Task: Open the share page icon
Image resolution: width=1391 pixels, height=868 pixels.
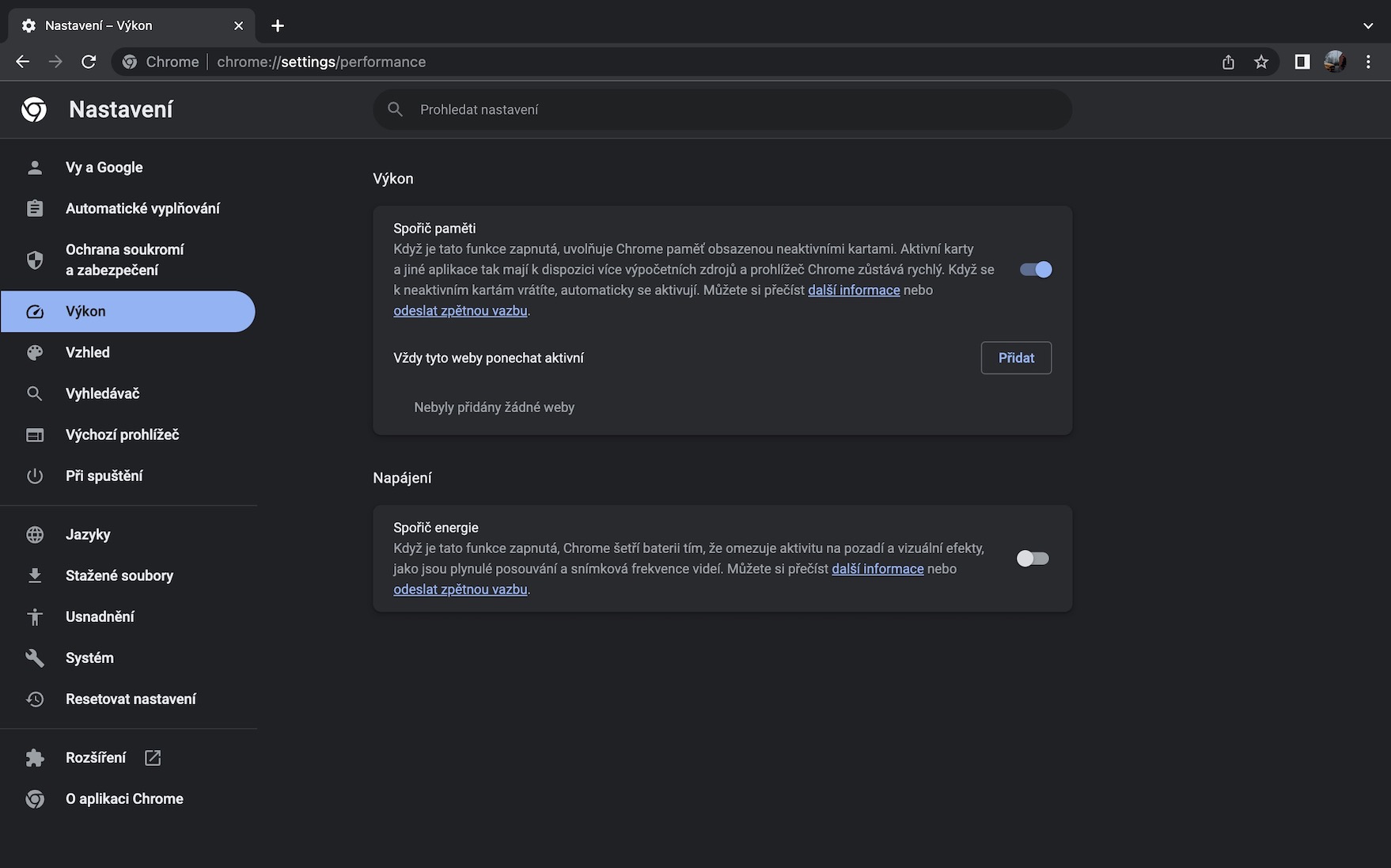Action: [1228, 62]
